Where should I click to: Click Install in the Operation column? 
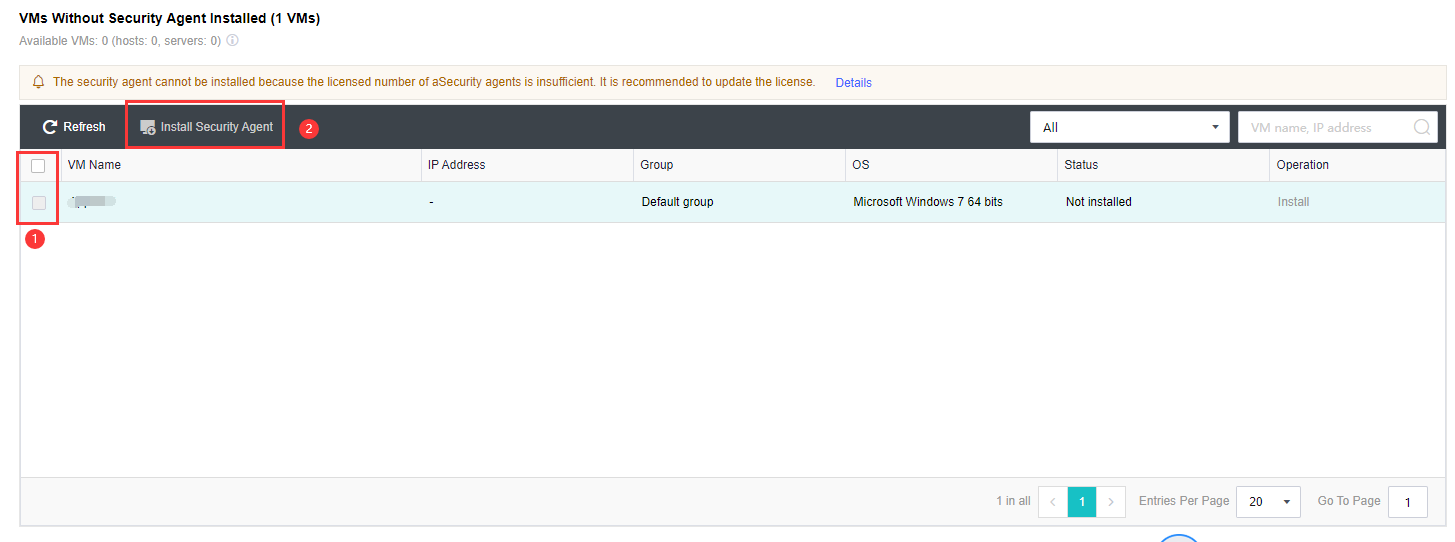(x=1293, y=202)
